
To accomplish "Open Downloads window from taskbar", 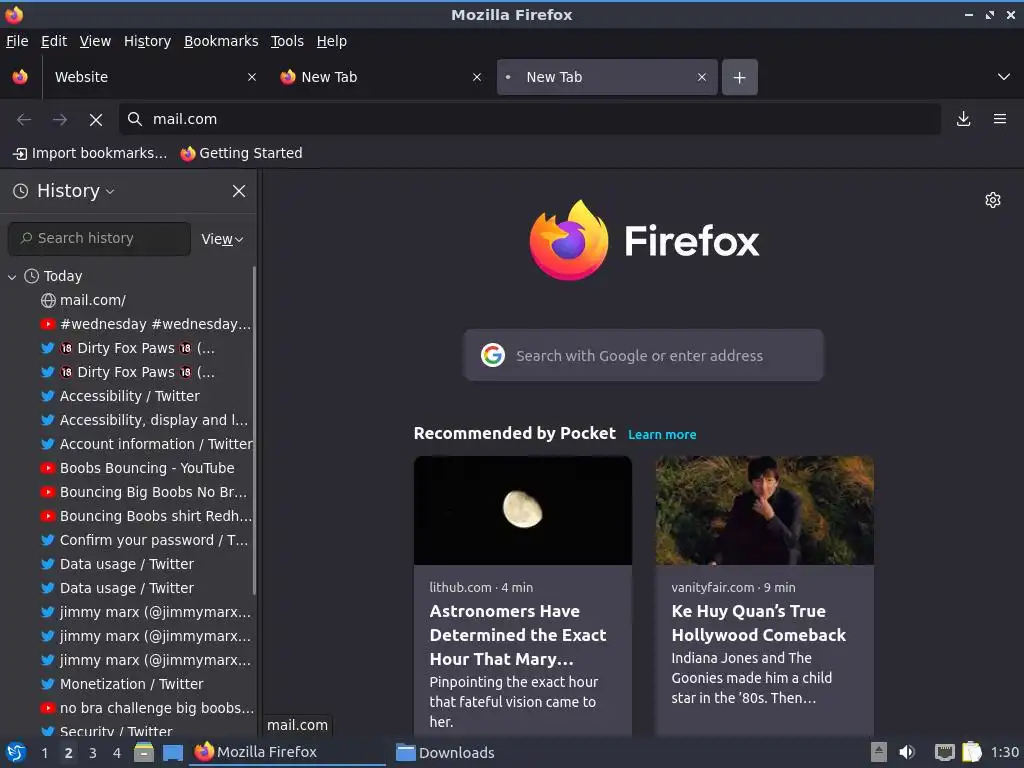I will click(445, 753).
